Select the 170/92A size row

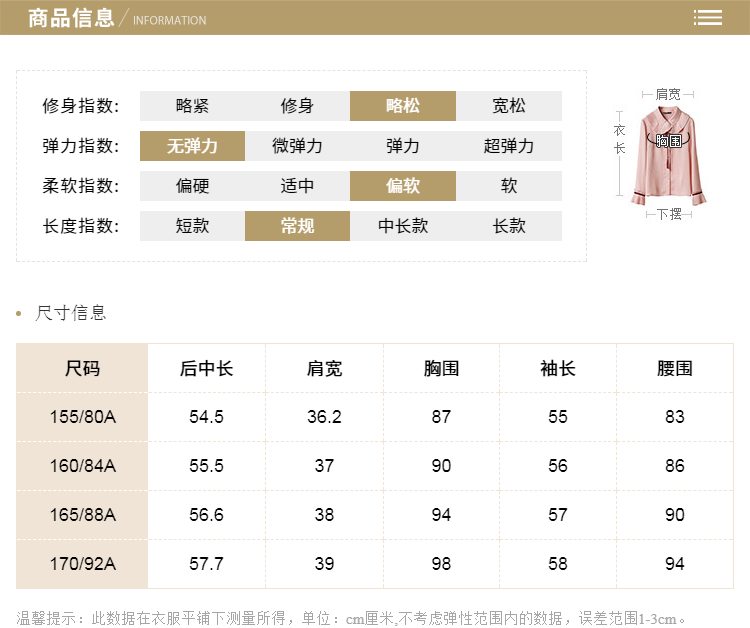pos(82,564)
